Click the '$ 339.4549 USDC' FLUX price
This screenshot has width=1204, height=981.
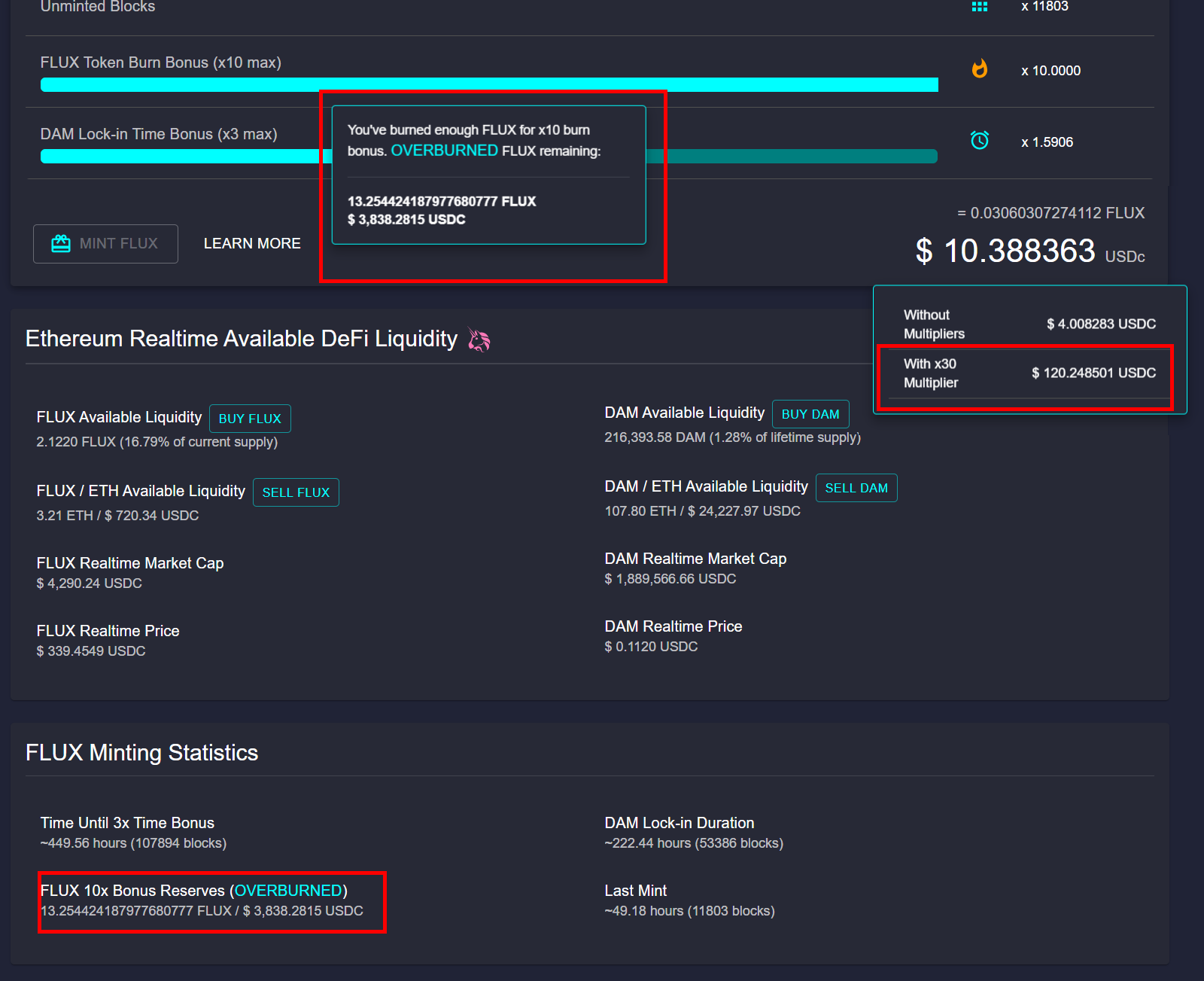[91, 651]
